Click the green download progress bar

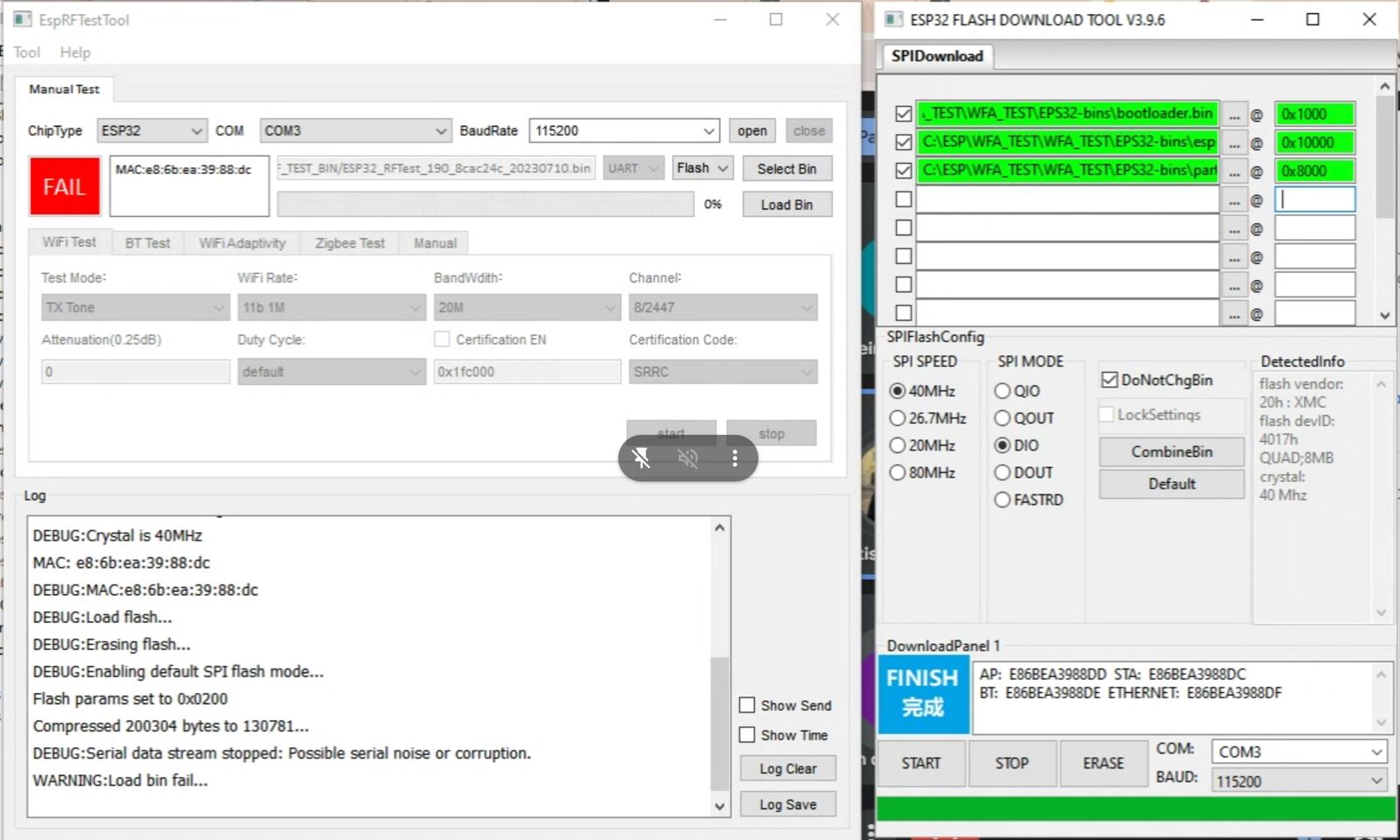(x=1136, y=808)
